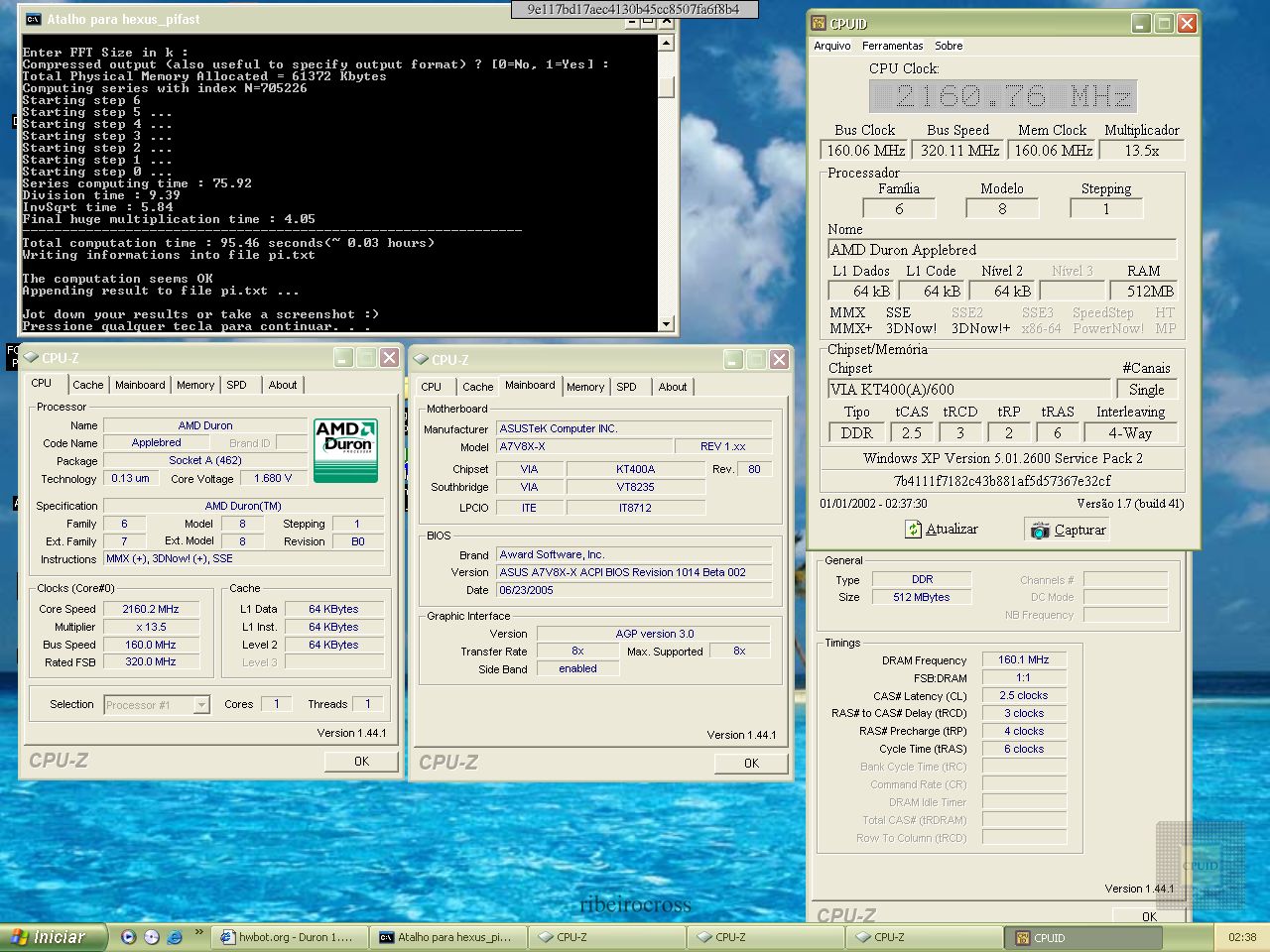Click the Core Speed 2160.2 MHz field

coord(151,609)
